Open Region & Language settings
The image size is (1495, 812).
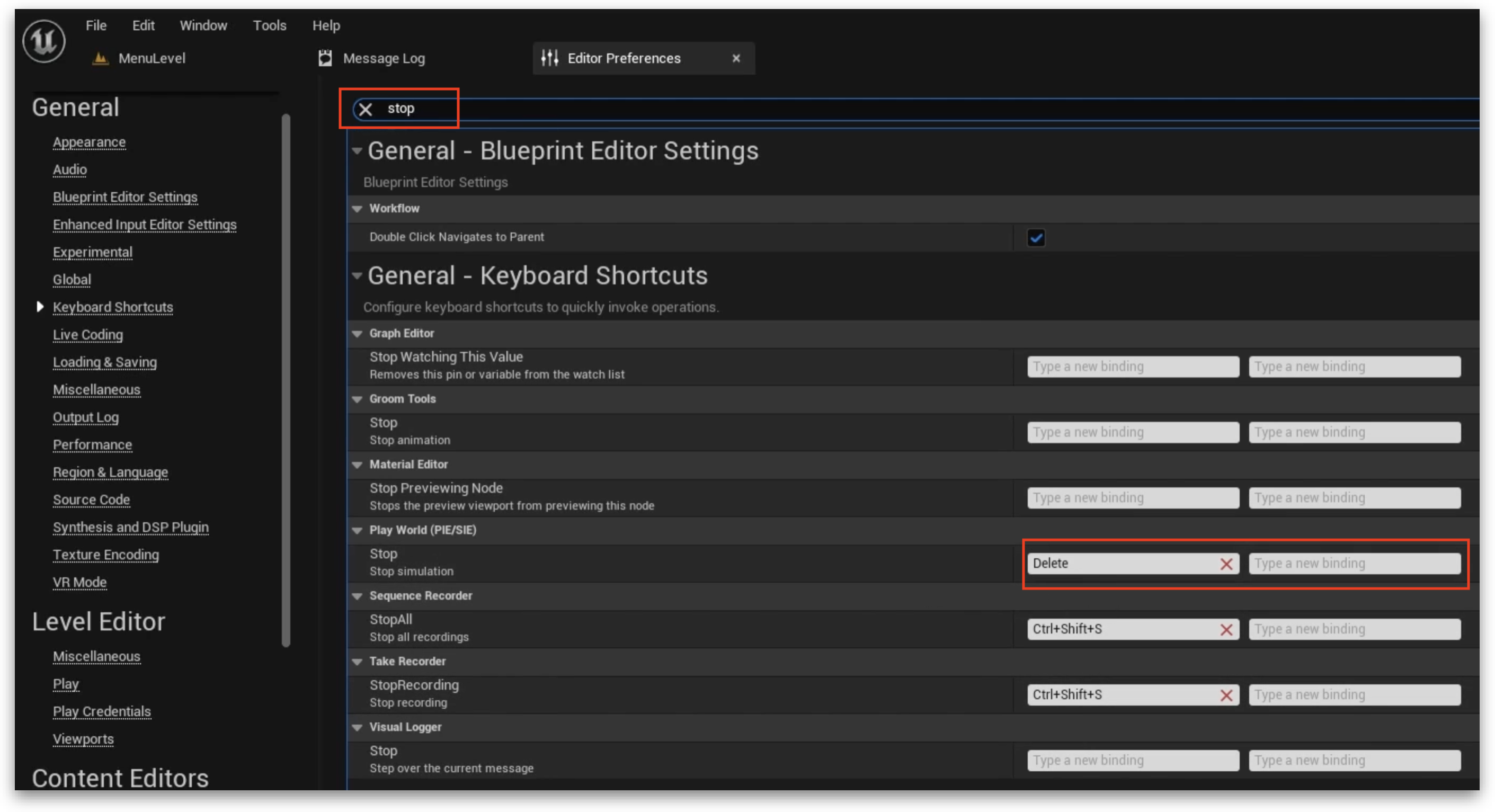click(x=110, y=472)
